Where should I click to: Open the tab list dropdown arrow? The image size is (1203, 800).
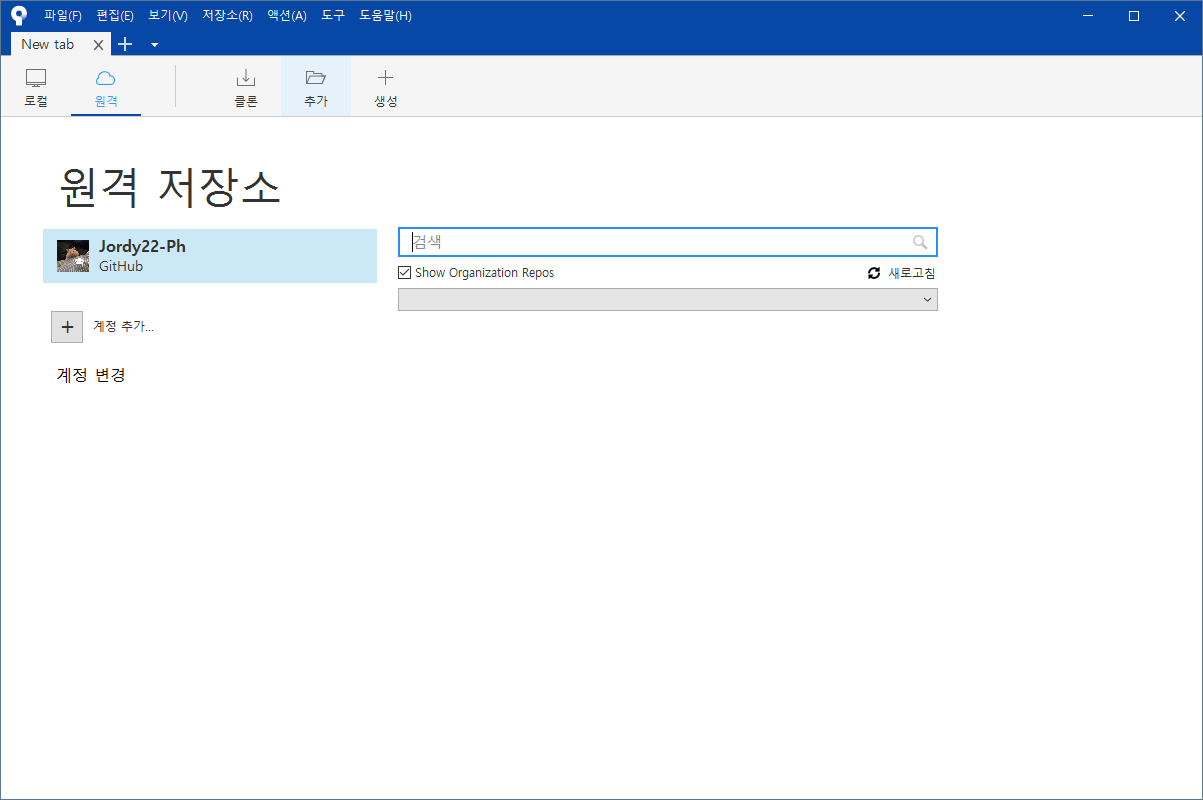coord(154,44)
